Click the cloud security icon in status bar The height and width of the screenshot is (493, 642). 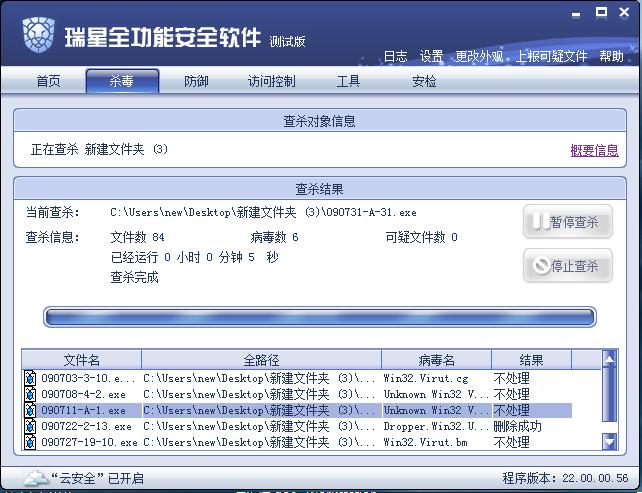pos(36,478)
